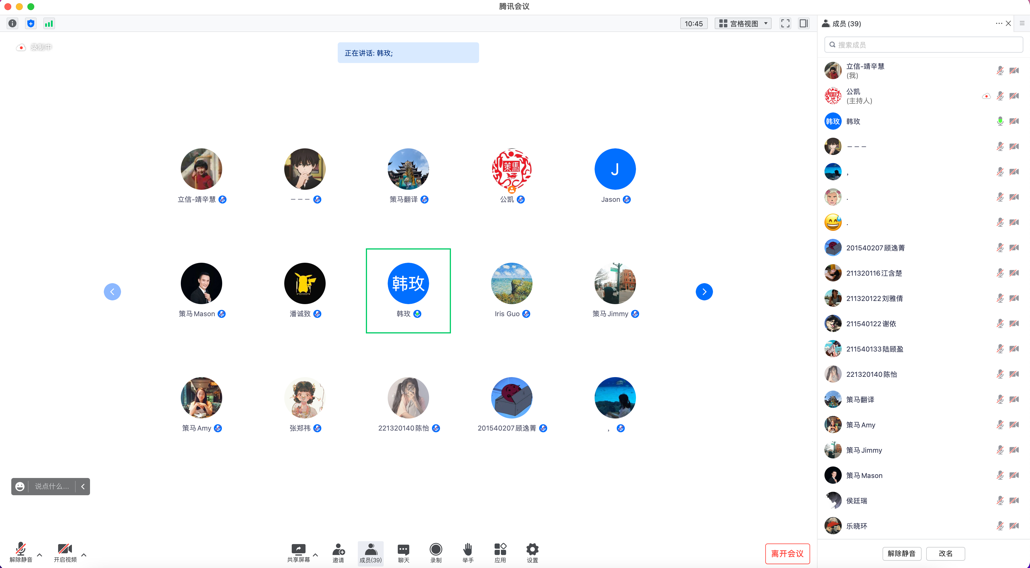Toggle the side panel layout icon
Viewport: 1030px width, 568px height.
coord(803,23)
